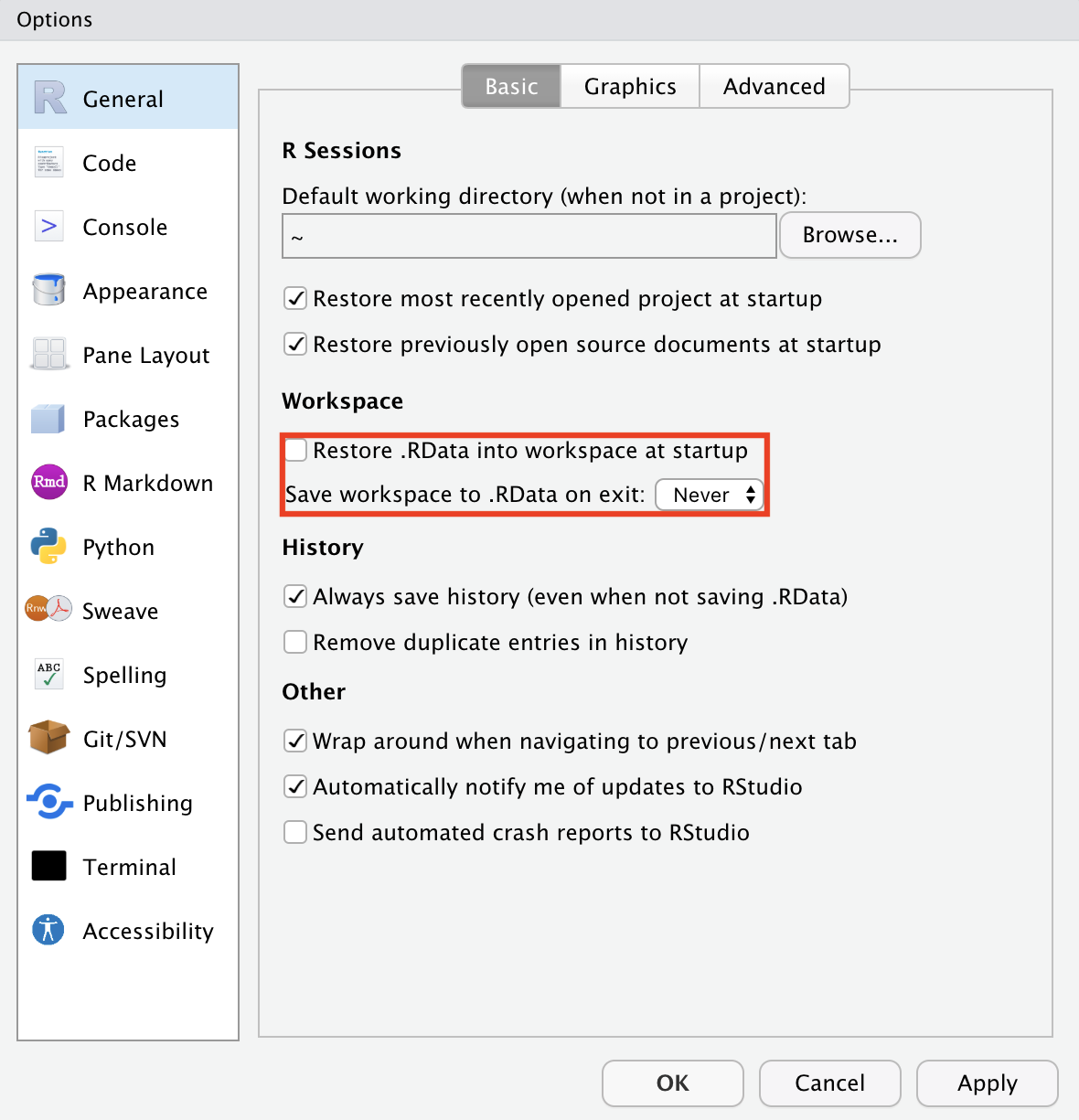The width and height of the screenshot is (1079, 1120).
Task: Select the General R logo icon
Action: tap(50, 98)
